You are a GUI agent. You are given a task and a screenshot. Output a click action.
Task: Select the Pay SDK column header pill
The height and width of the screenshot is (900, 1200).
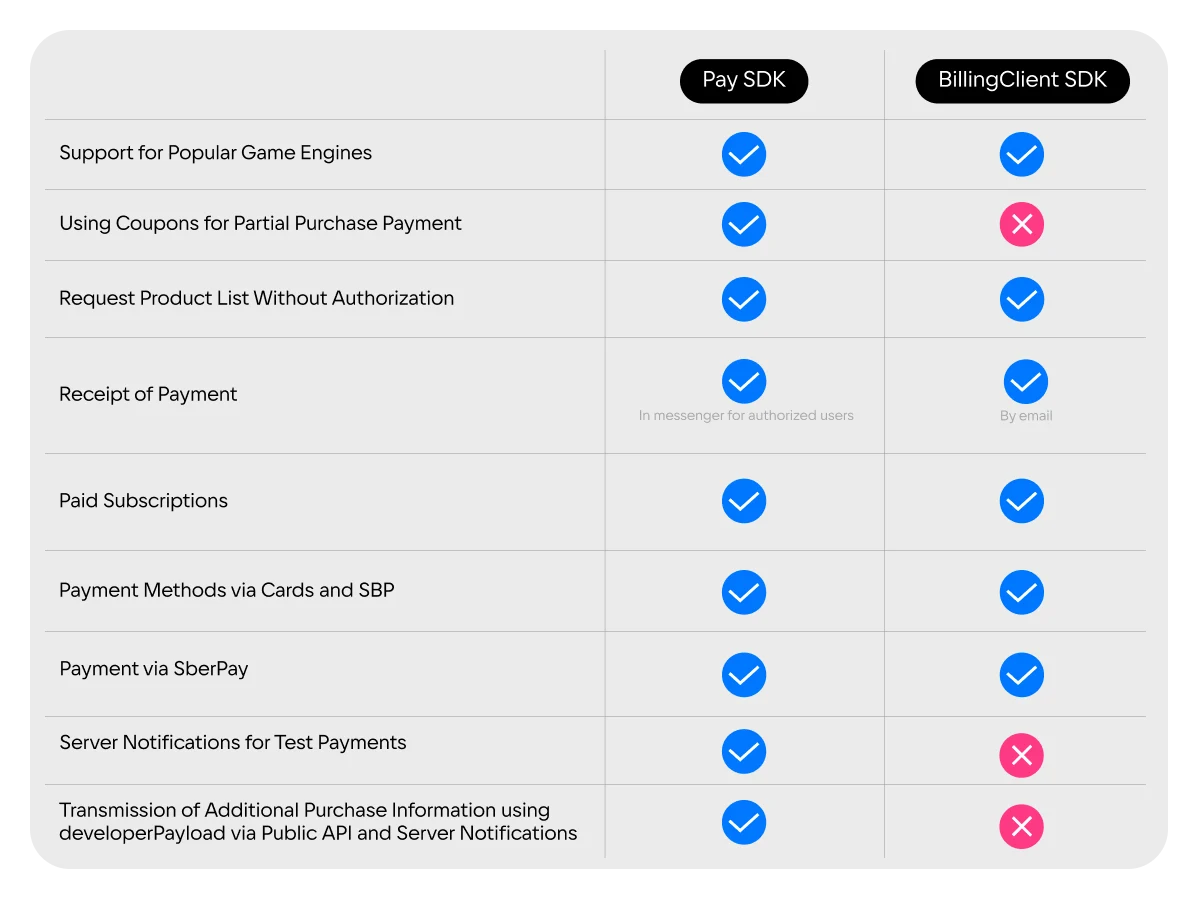point(744,81)
